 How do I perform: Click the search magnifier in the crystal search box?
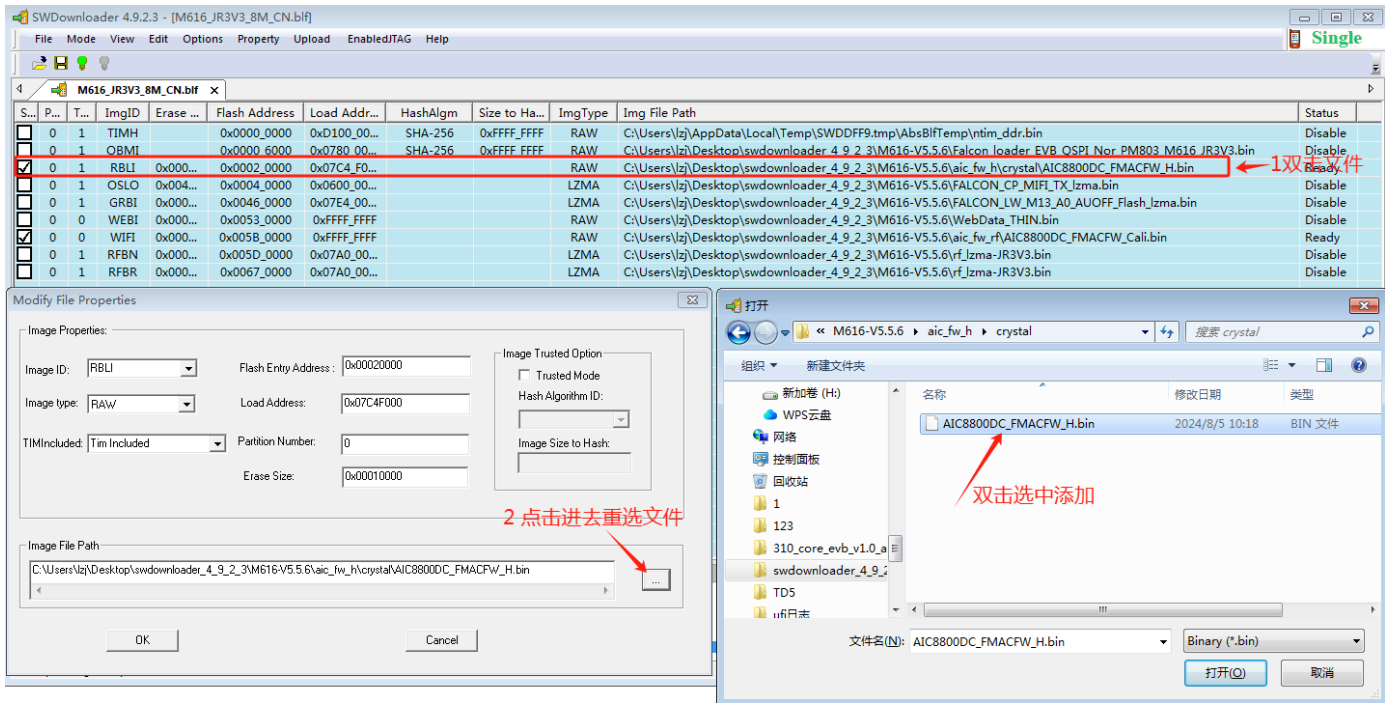click(1368, 332)
